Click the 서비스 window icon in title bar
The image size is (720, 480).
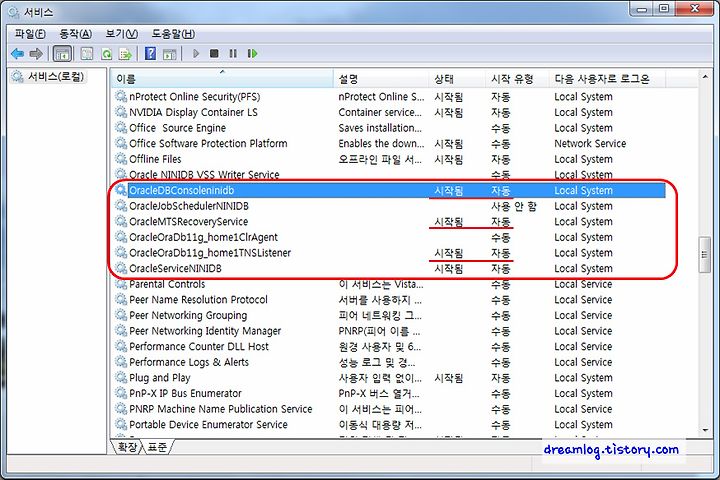(x=14, y=12)
